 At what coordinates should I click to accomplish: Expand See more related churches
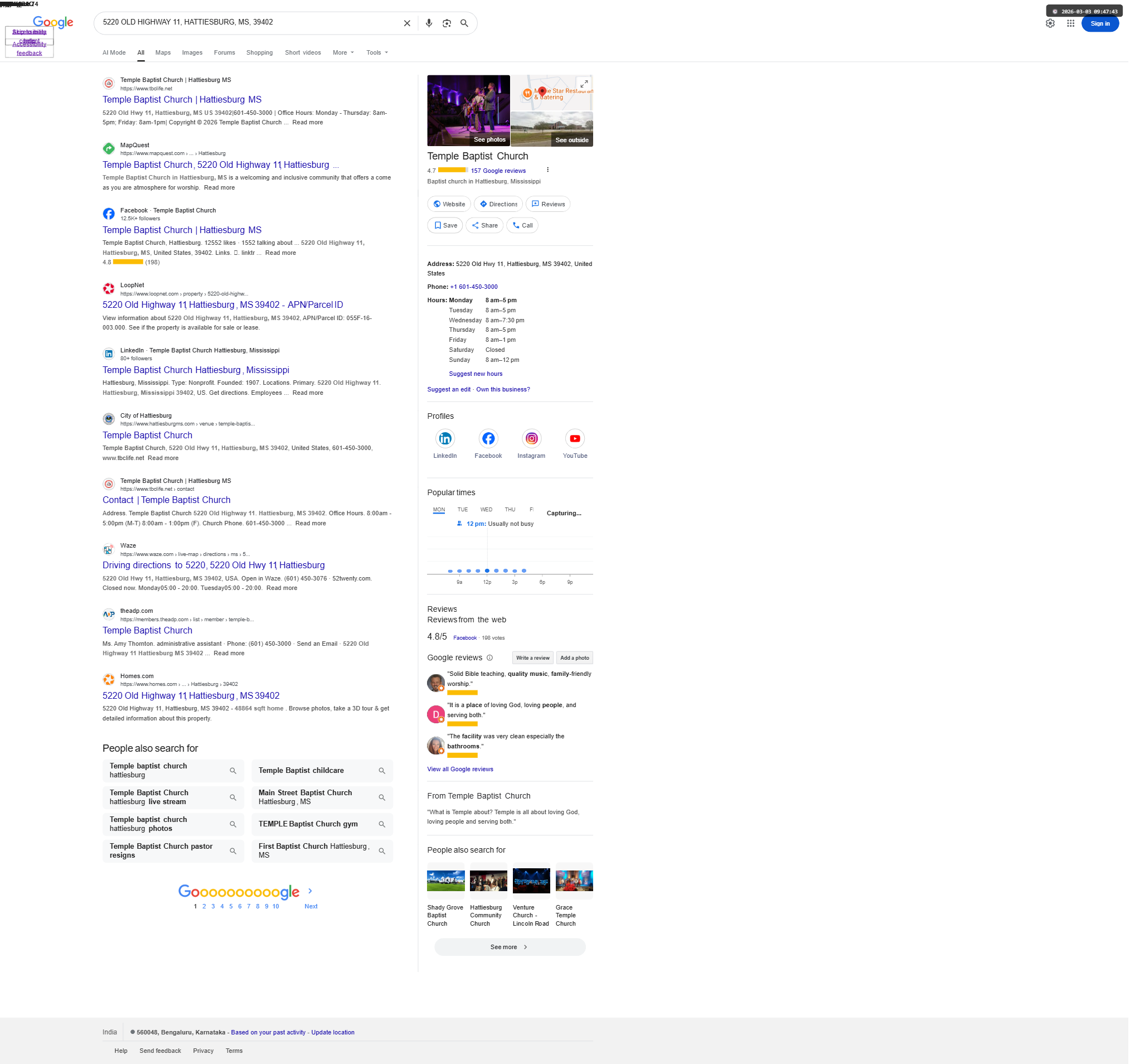(513, 952)
